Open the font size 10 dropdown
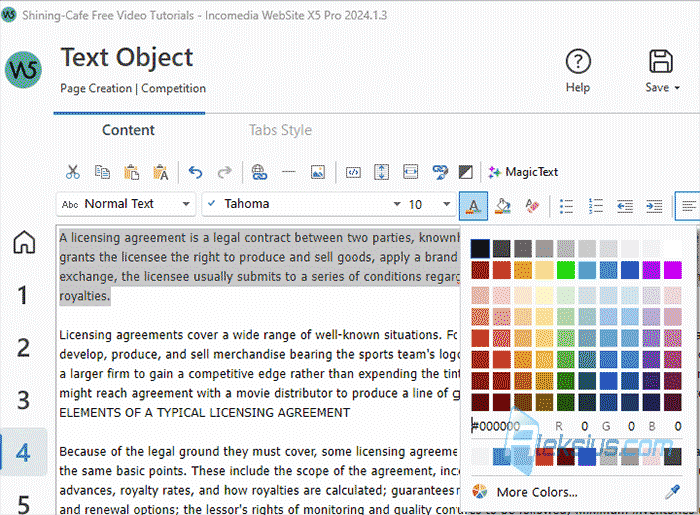700x515 pixels. [x=429, y=204]
